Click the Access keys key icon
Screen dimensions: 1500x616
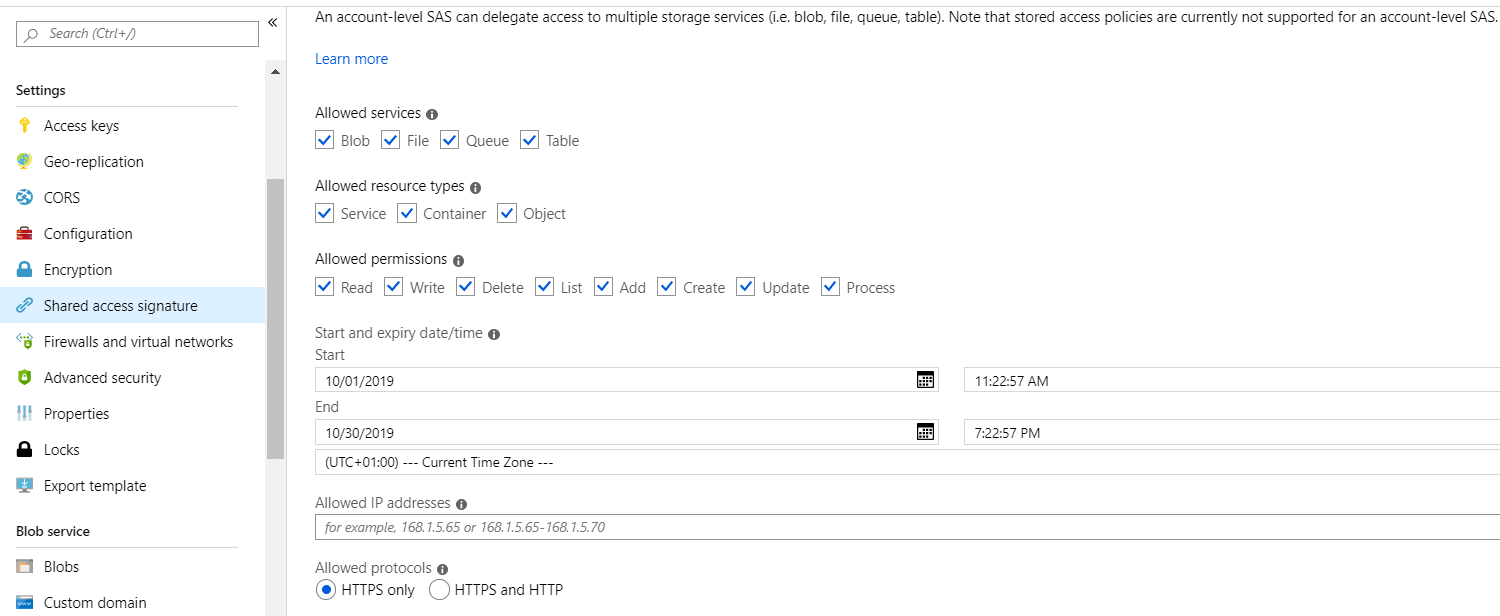coord(25,126)
